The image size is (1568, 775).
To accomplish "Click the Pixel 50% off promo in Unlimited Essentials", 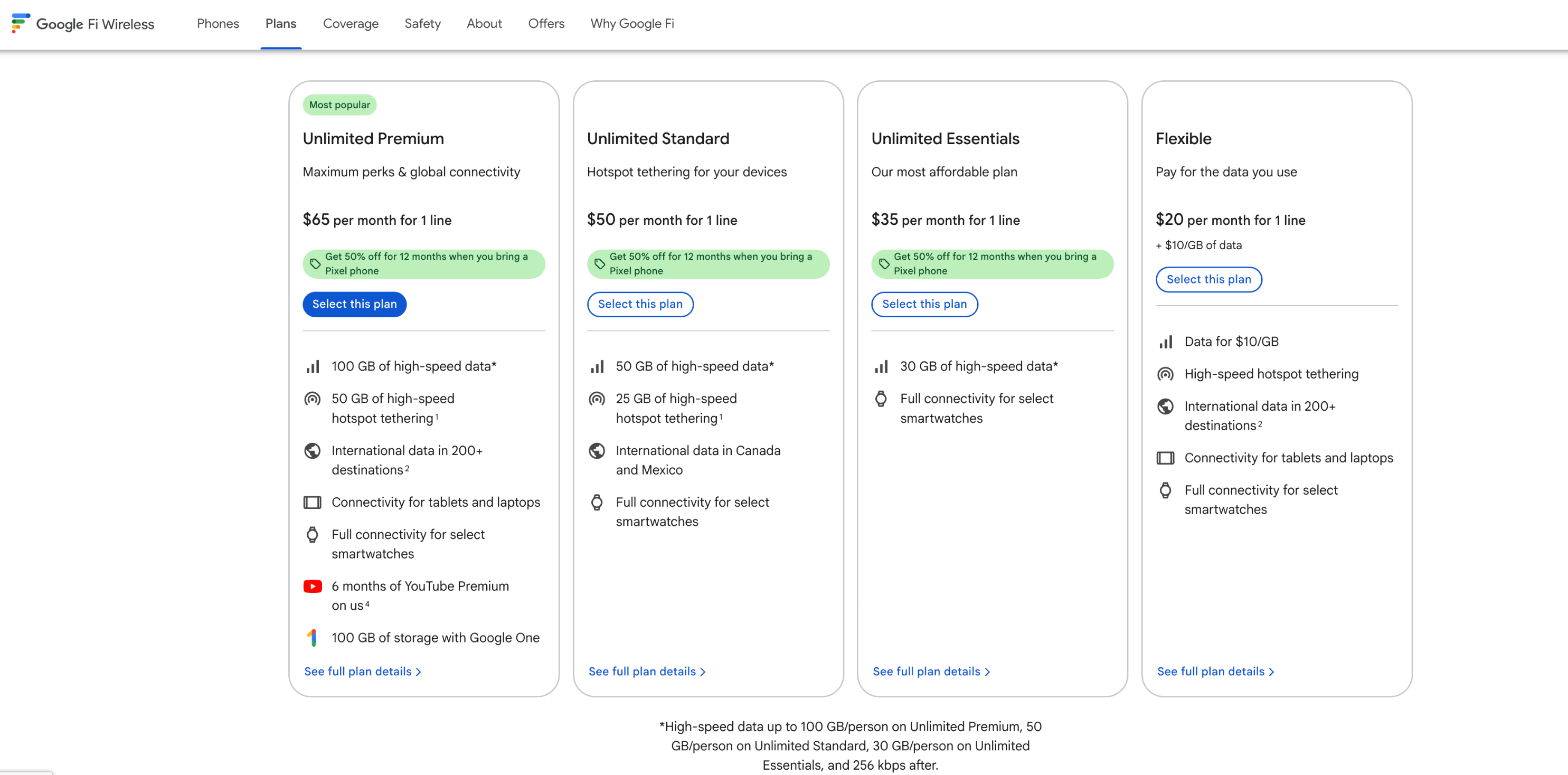I will (x=992, y=263).
